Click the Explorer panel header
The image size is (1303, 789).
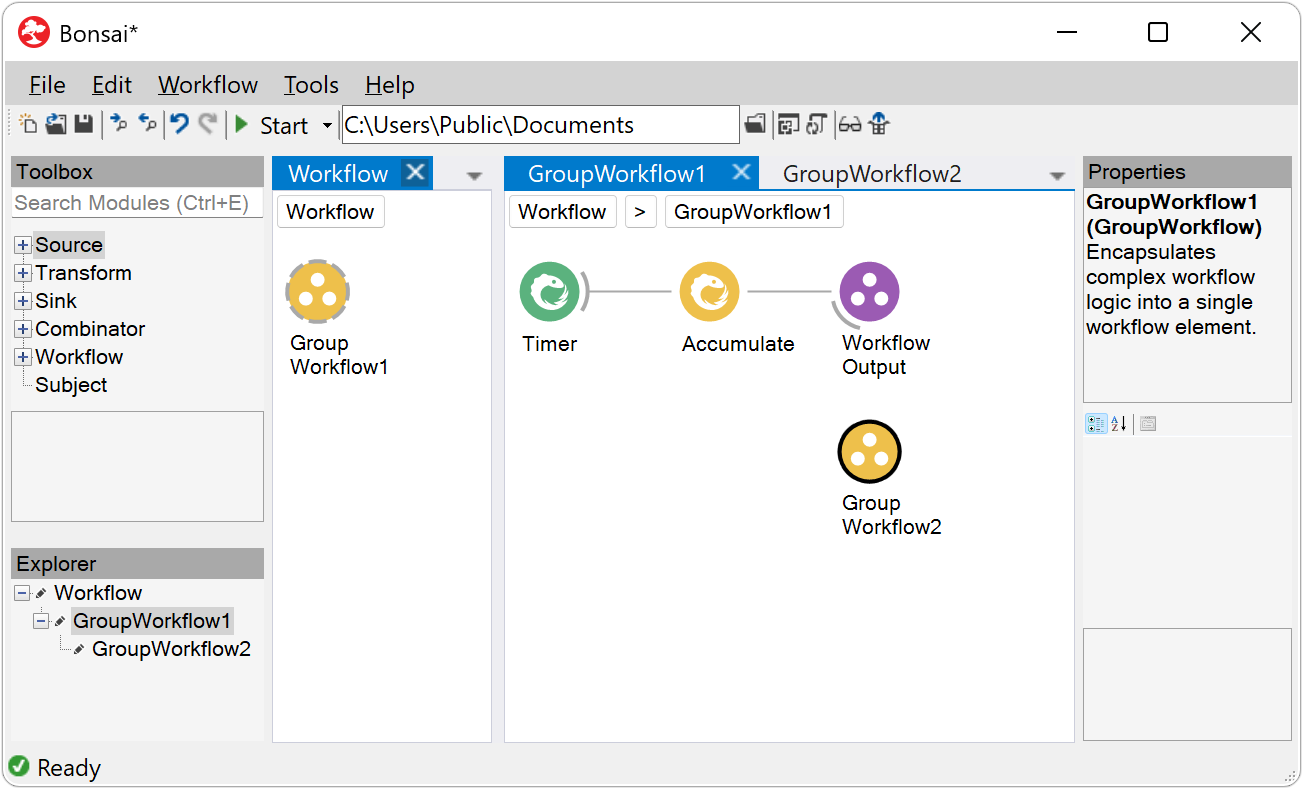137,564
